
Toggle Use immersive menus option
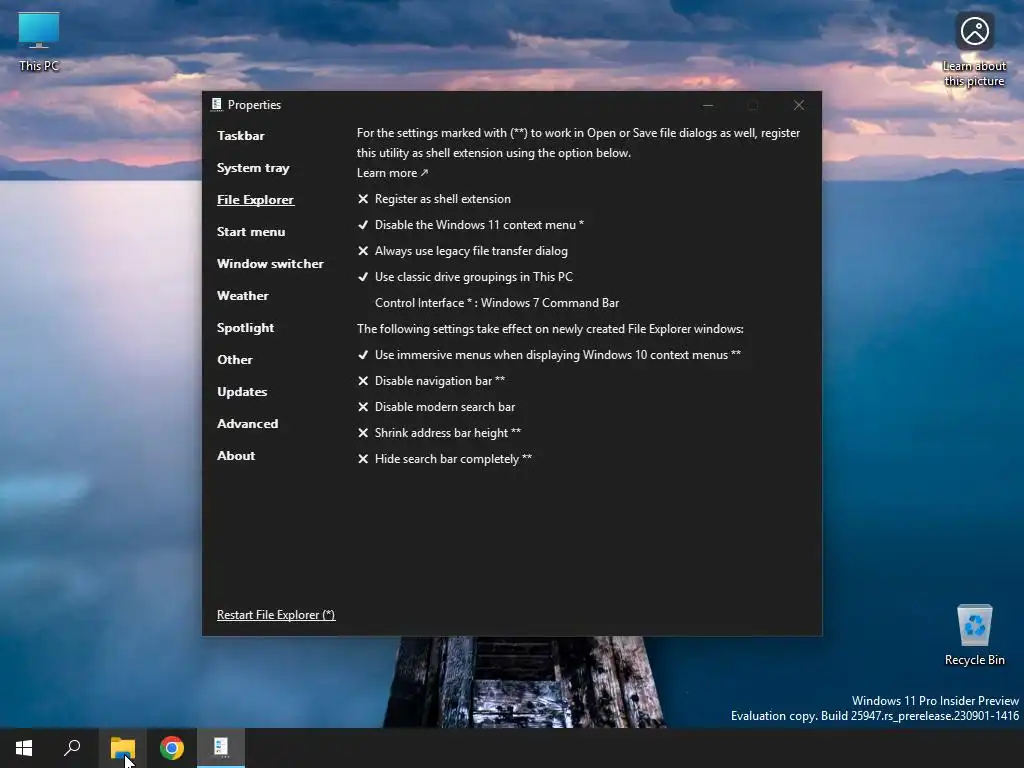[x=549, y=355]
